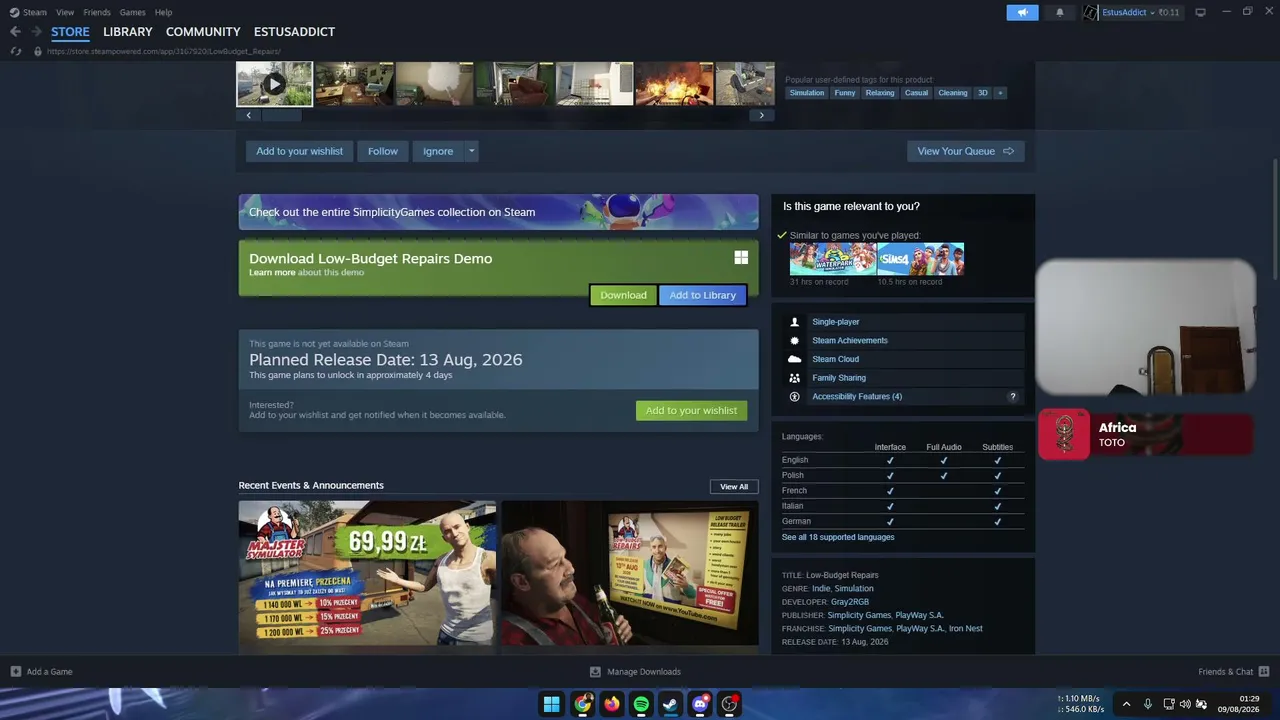Click the EstusAddict profile avatar
The width and height of the screenshot is (1280, 720).
tap(1090, 12)
